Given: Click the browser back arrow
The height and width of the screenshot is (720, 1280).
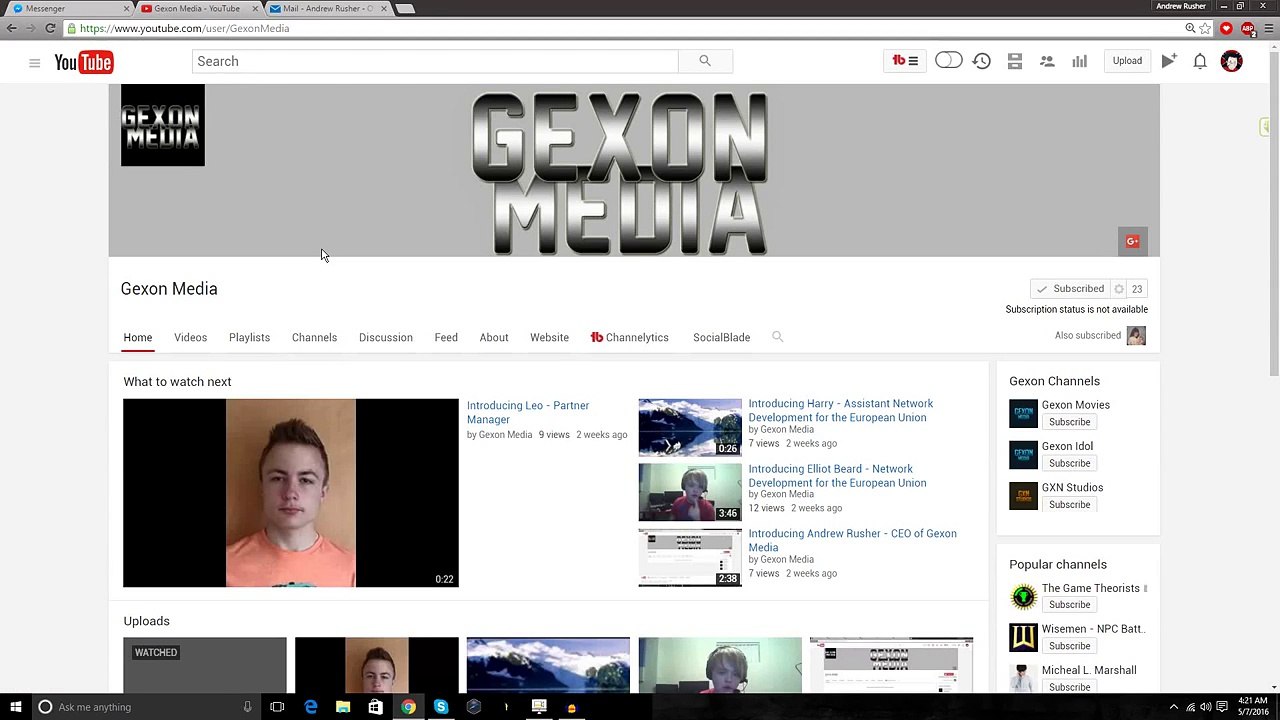Looking at the screenshot, I should [12, 28].
